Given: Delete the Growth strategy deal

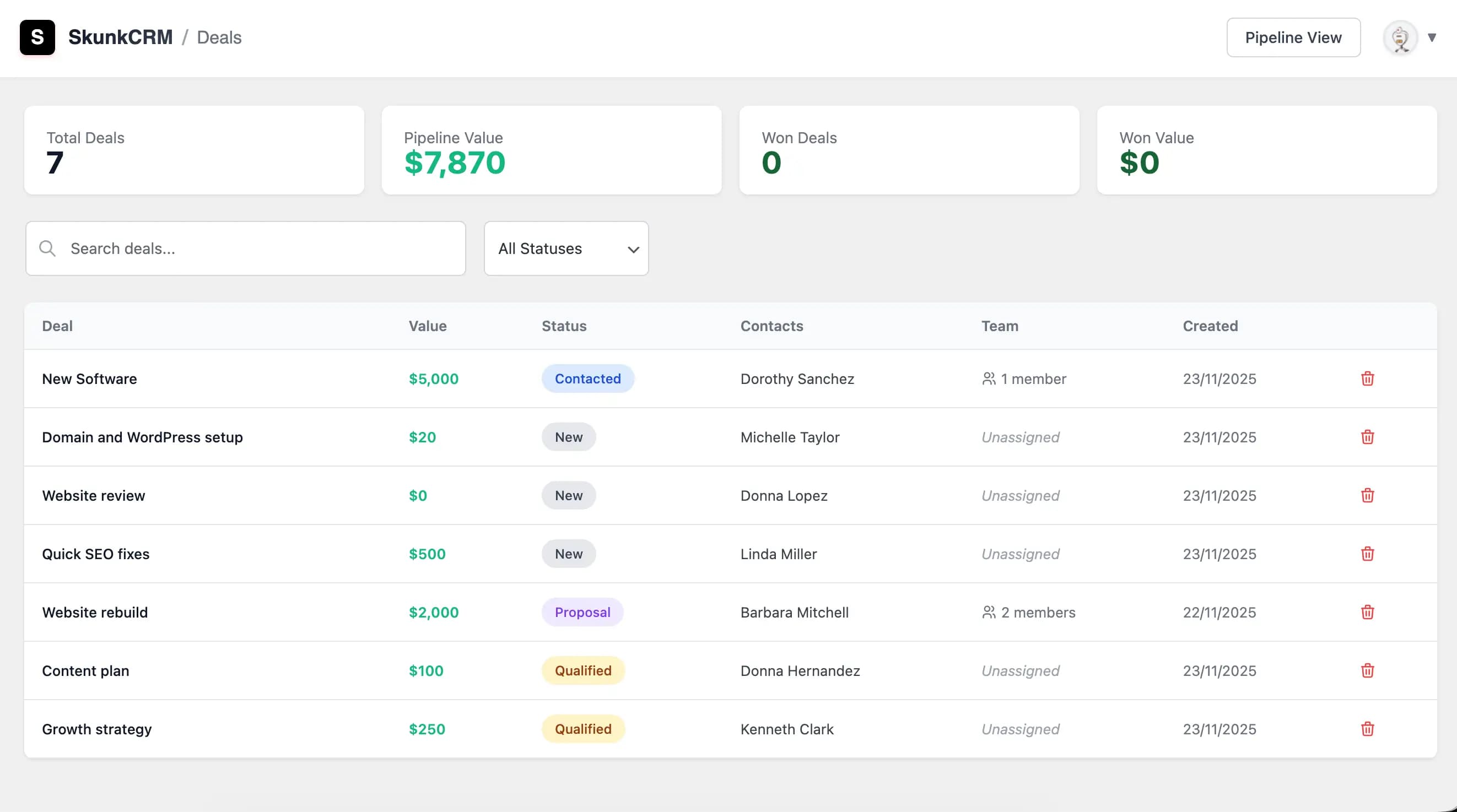Looking at the screenshot, I should coord(1367,729).
